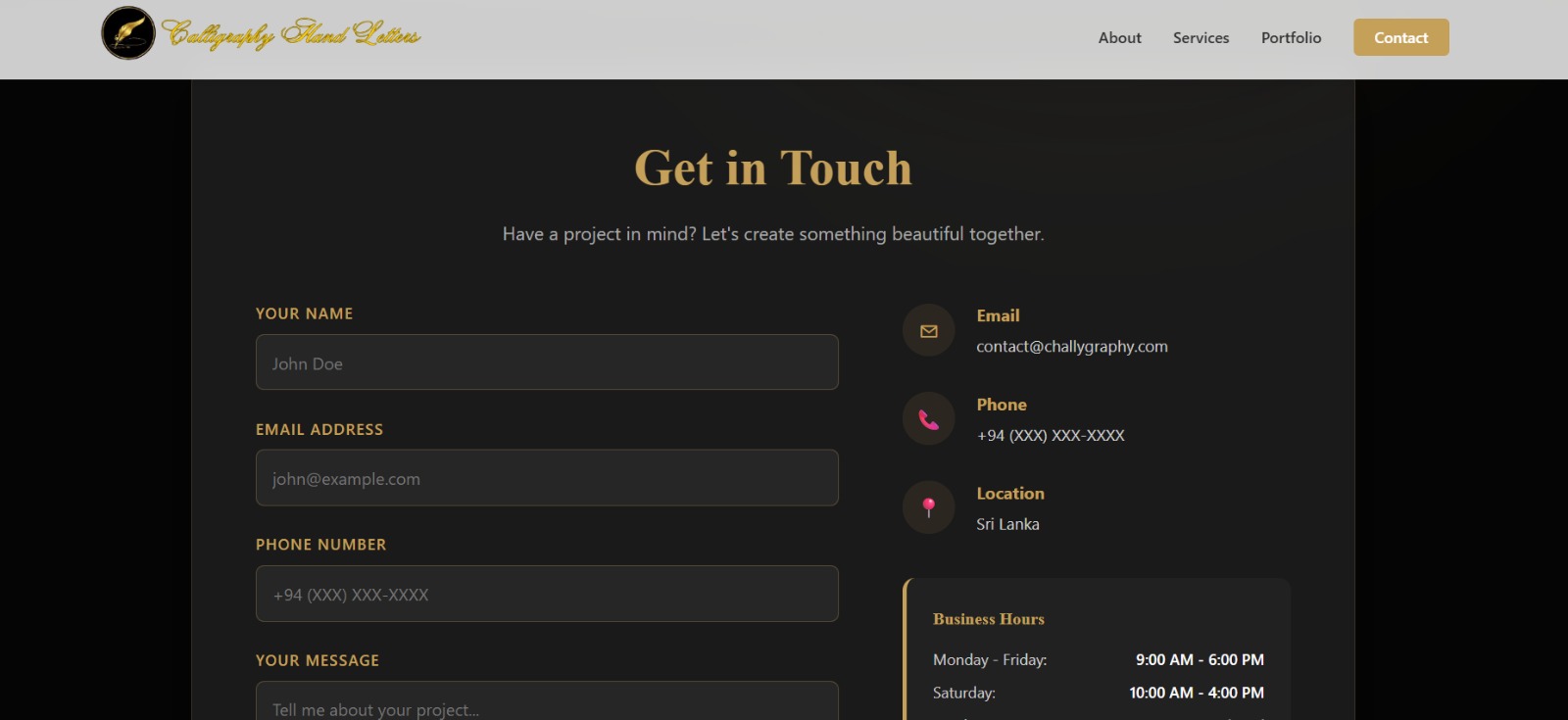Click the gold Contact button
Image resolution: width=1568 pixels, height=720 pixels.
coord(1400,37)
